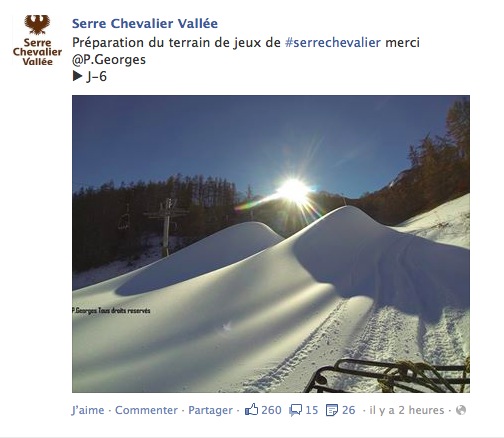Click the Serre Chevalier Vallée eagle logo avatar
The height and width of the screenshot is (438, 504).
click(x=37, y=40)
